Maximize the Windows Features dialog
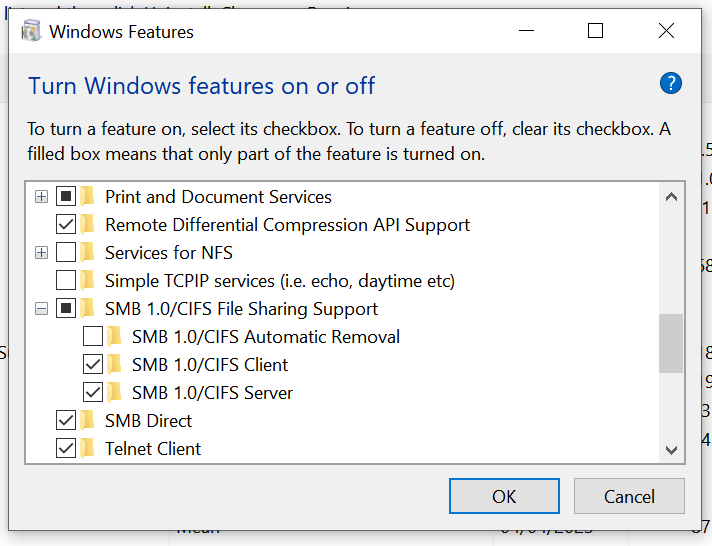Image resolution: width=712 pixels, height=546 pixels. coord(595,31)
